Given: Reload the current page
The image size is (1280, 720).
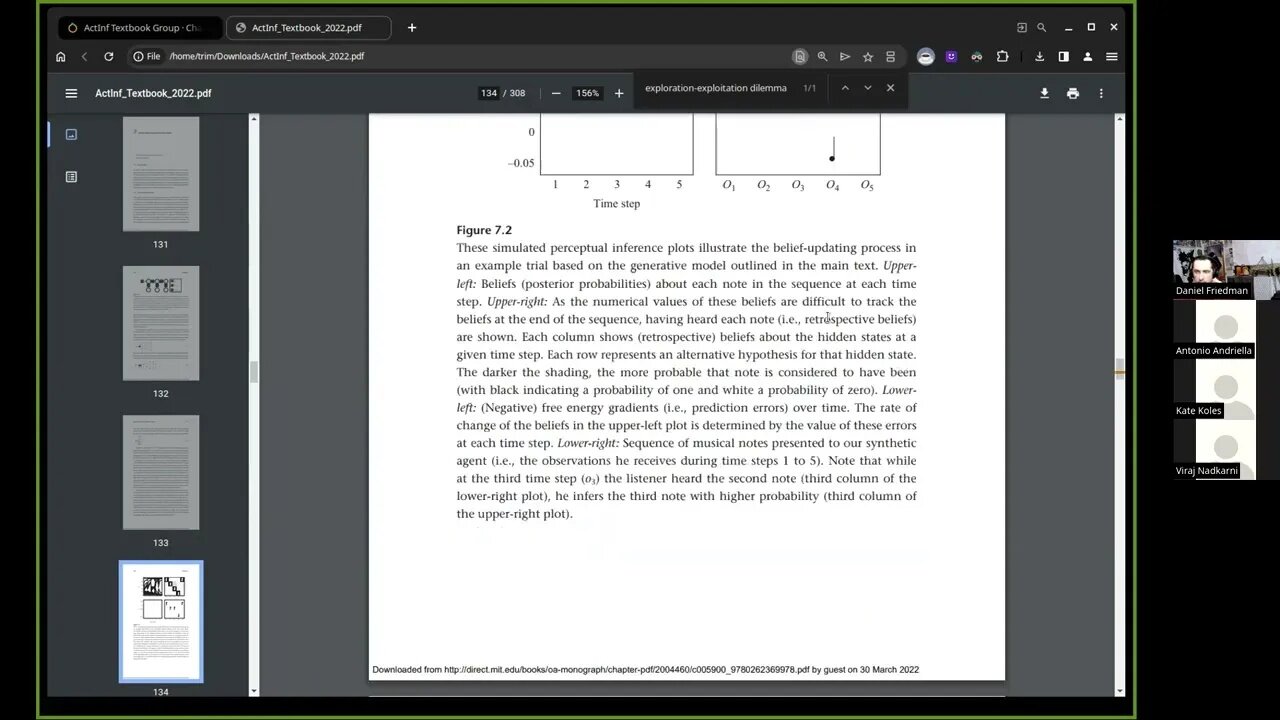Looking at the screenshot, I should 108,56.
